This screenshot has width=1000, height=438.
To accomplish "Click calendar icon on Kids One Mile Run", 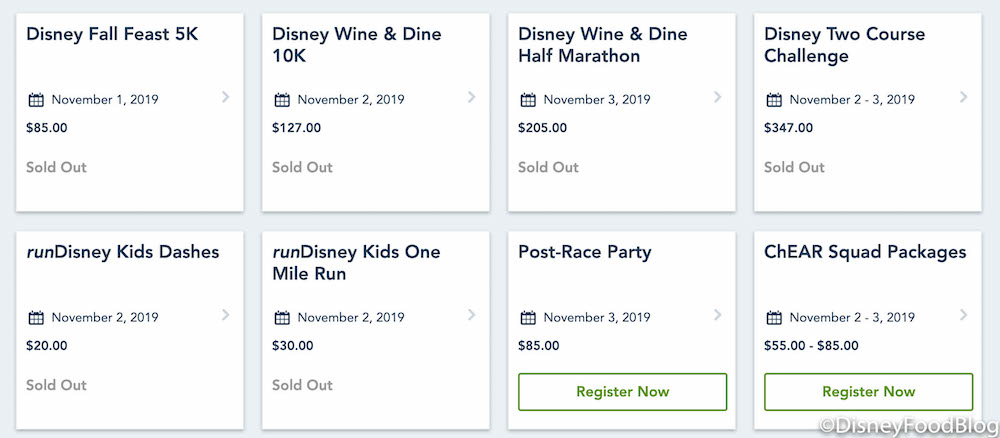I will click(282, 318).
